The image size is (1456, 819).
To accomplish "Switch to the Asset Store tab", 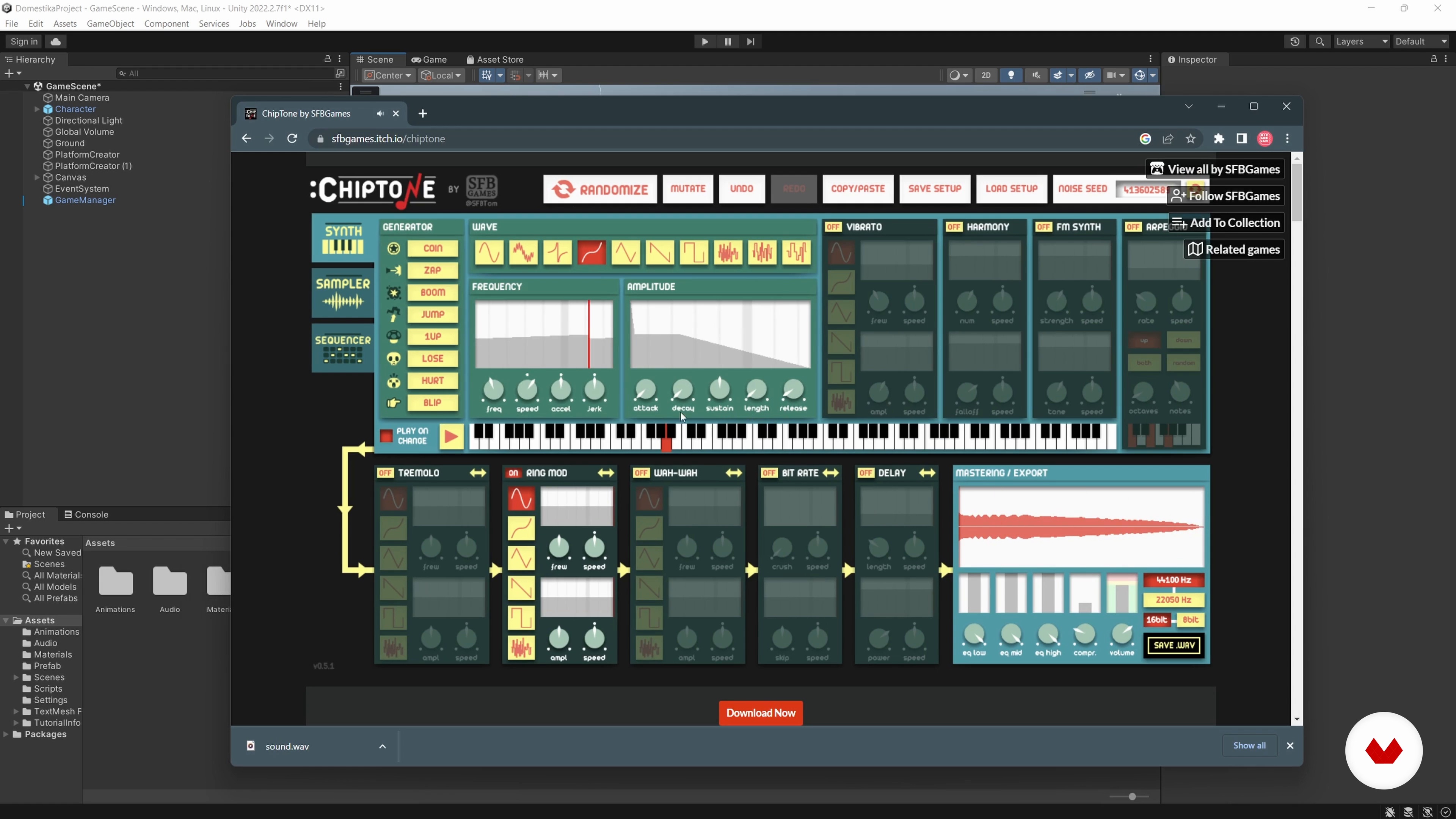I will 495,60.
